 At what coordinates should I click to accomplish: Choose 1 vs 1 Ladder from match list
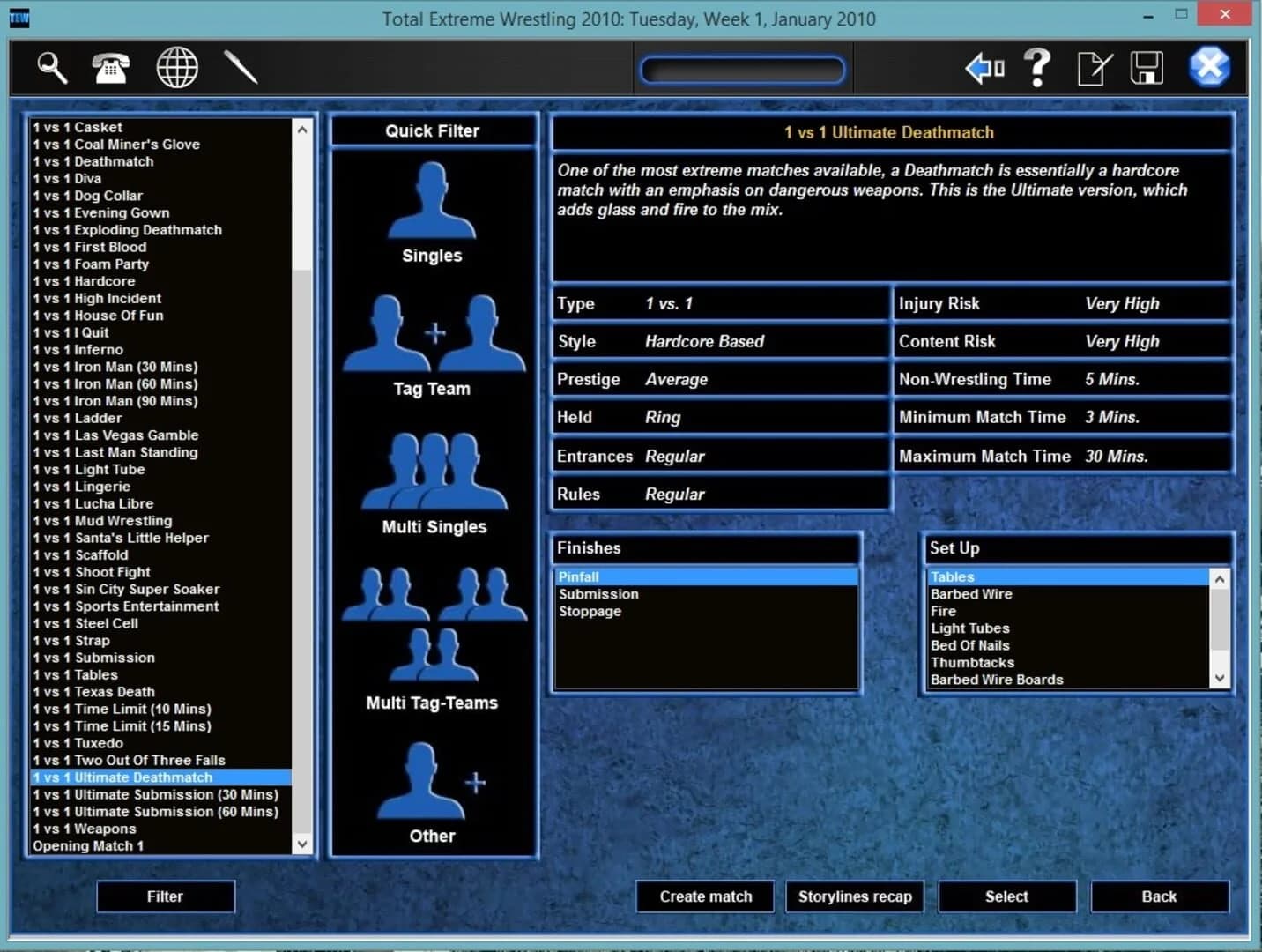(x=77, y=418)
